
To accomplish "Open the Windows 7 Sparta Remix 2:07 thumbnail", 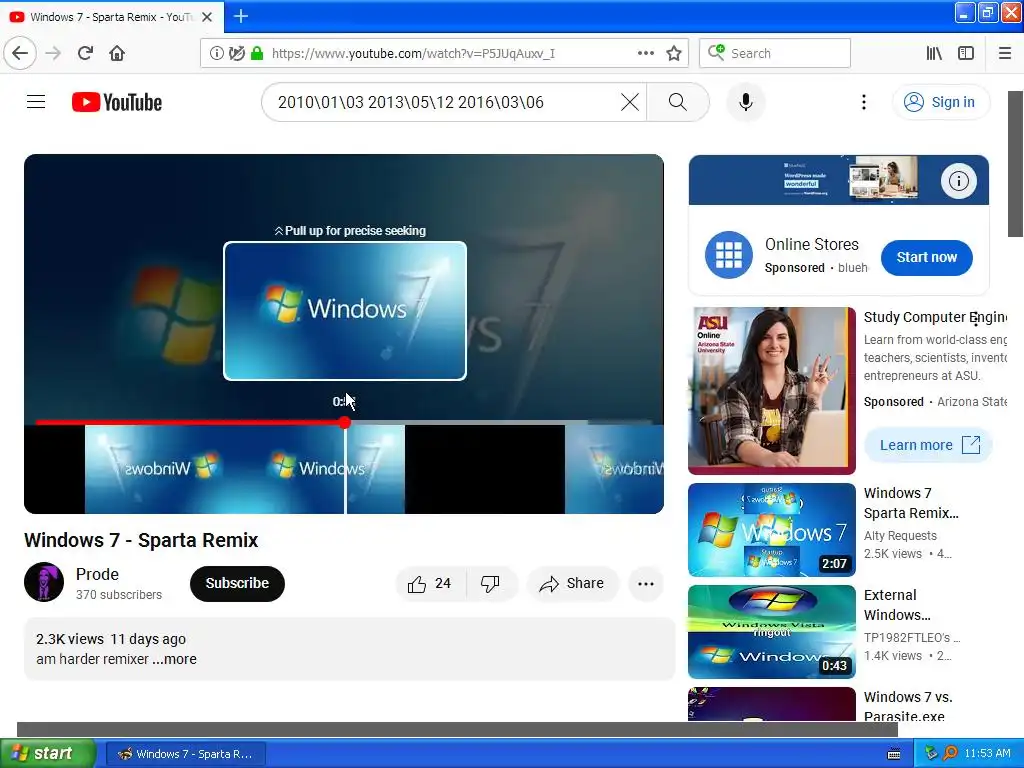I will click(x=771, y=530).
